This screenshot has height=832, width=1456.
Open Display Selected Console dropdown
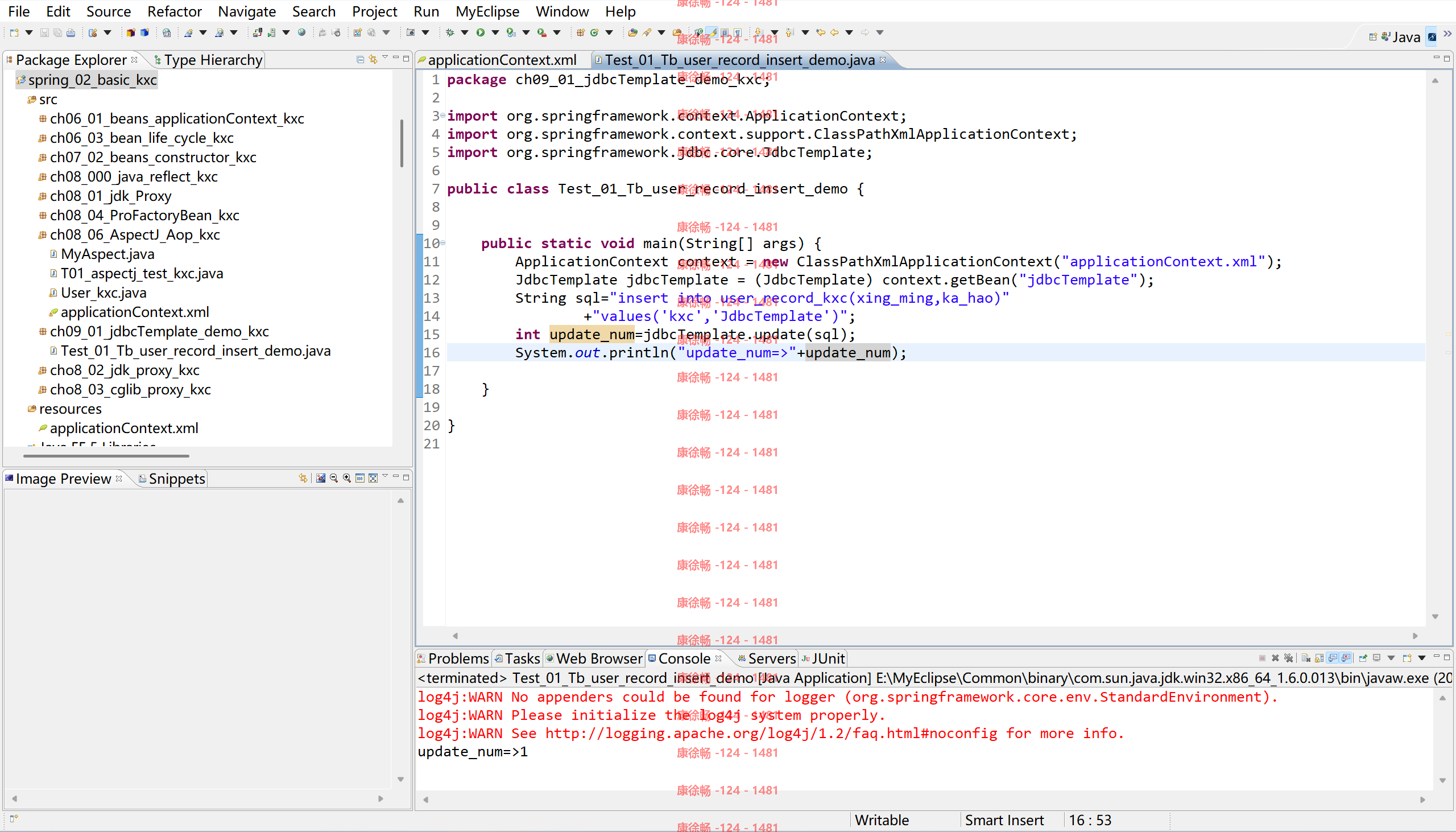point(1391,658)
